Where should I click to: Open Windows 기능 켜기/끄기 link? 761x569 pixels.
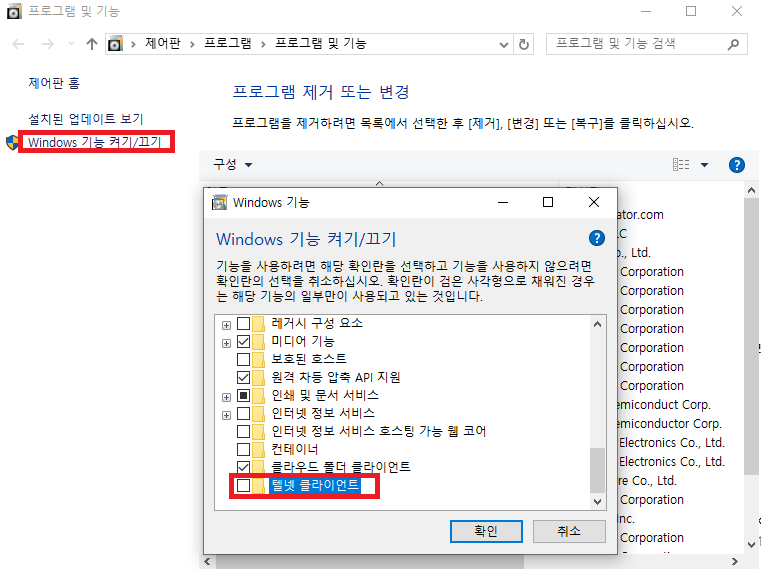pyautogui.click(x=95, y=142)
